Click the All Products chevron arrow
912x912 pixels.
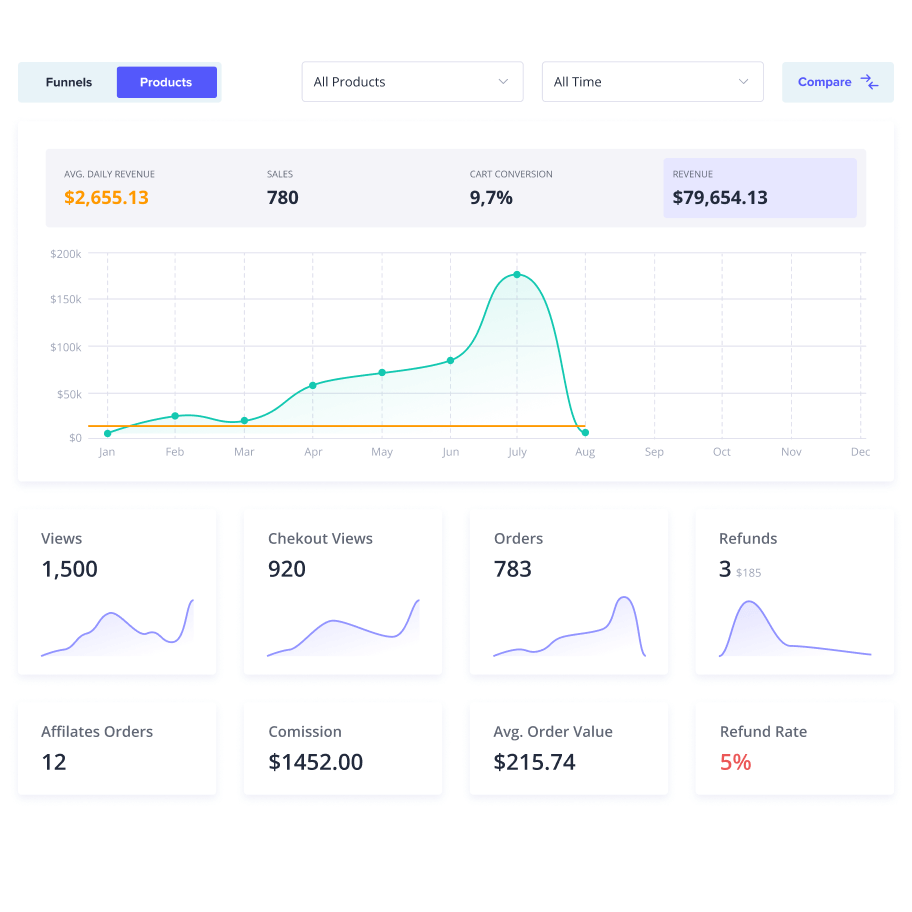pos(503,82)
